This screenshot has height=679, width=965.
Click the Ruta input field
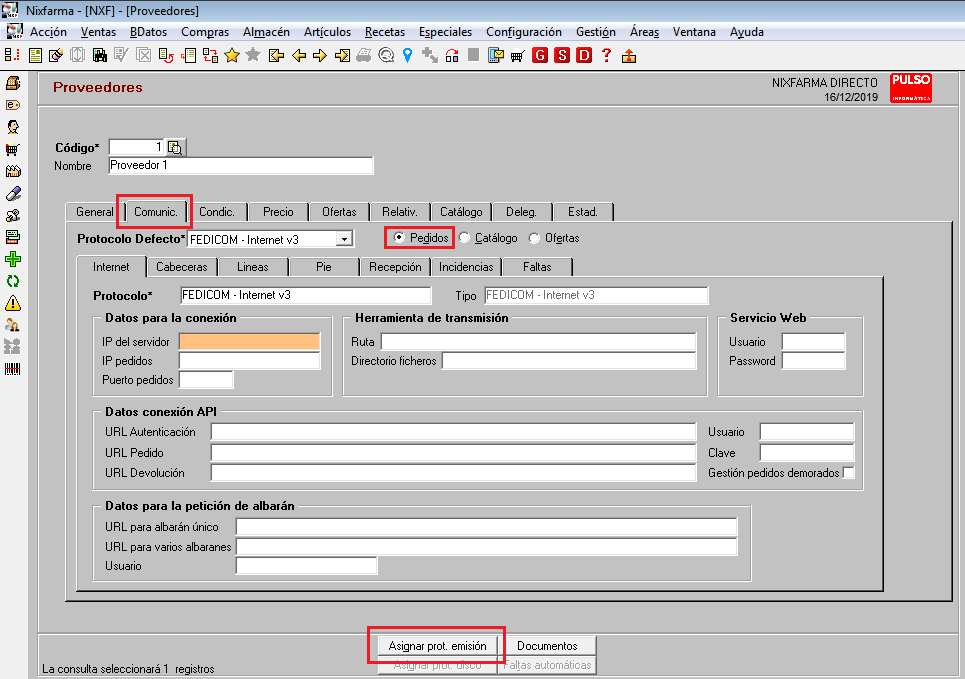(x=539, y=342)
